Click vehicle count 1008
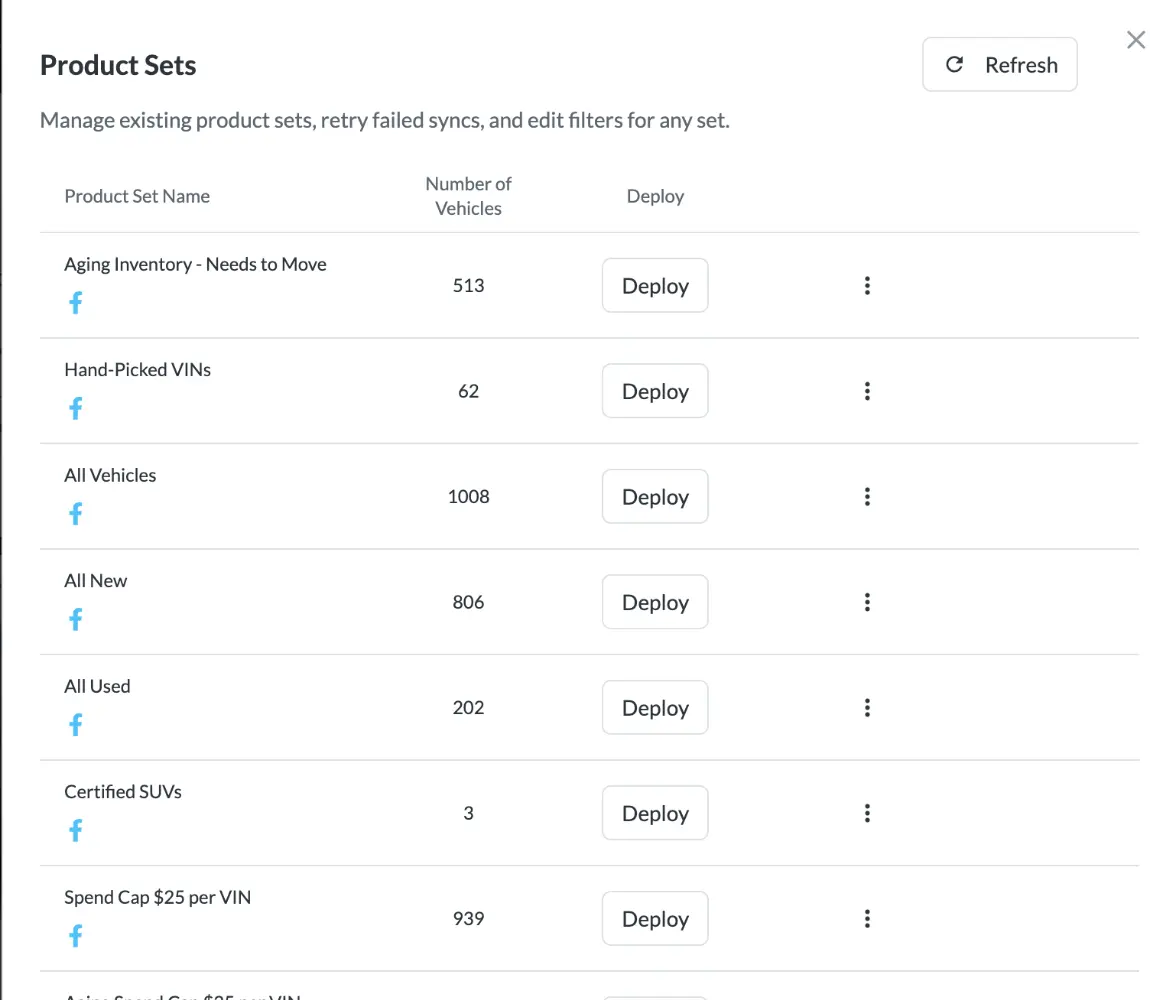The height and width of the screenshot is (1000, 1150). 469,497
